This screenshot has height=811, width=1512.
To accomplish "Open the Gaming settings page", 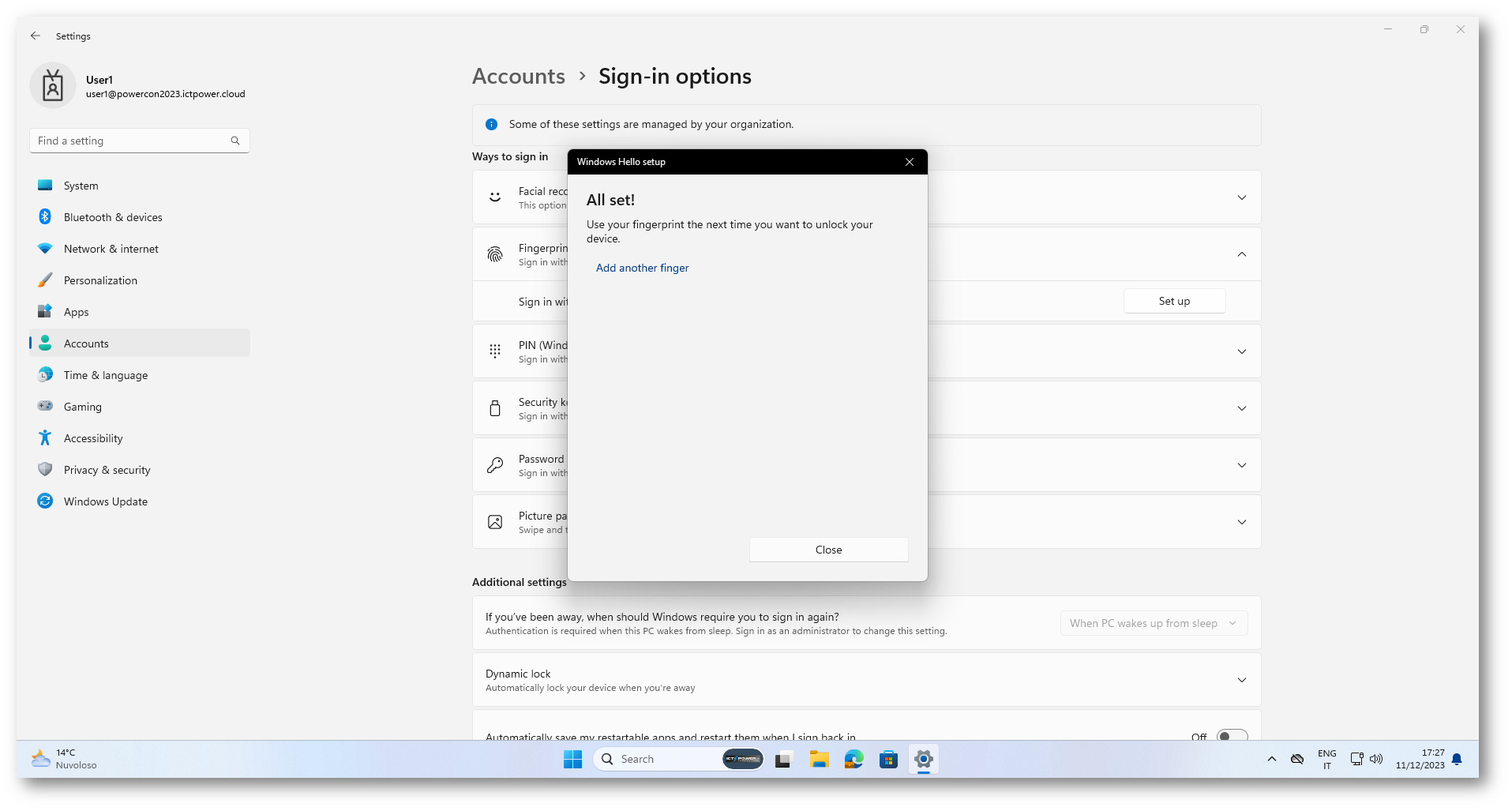I will click(140, 407).
